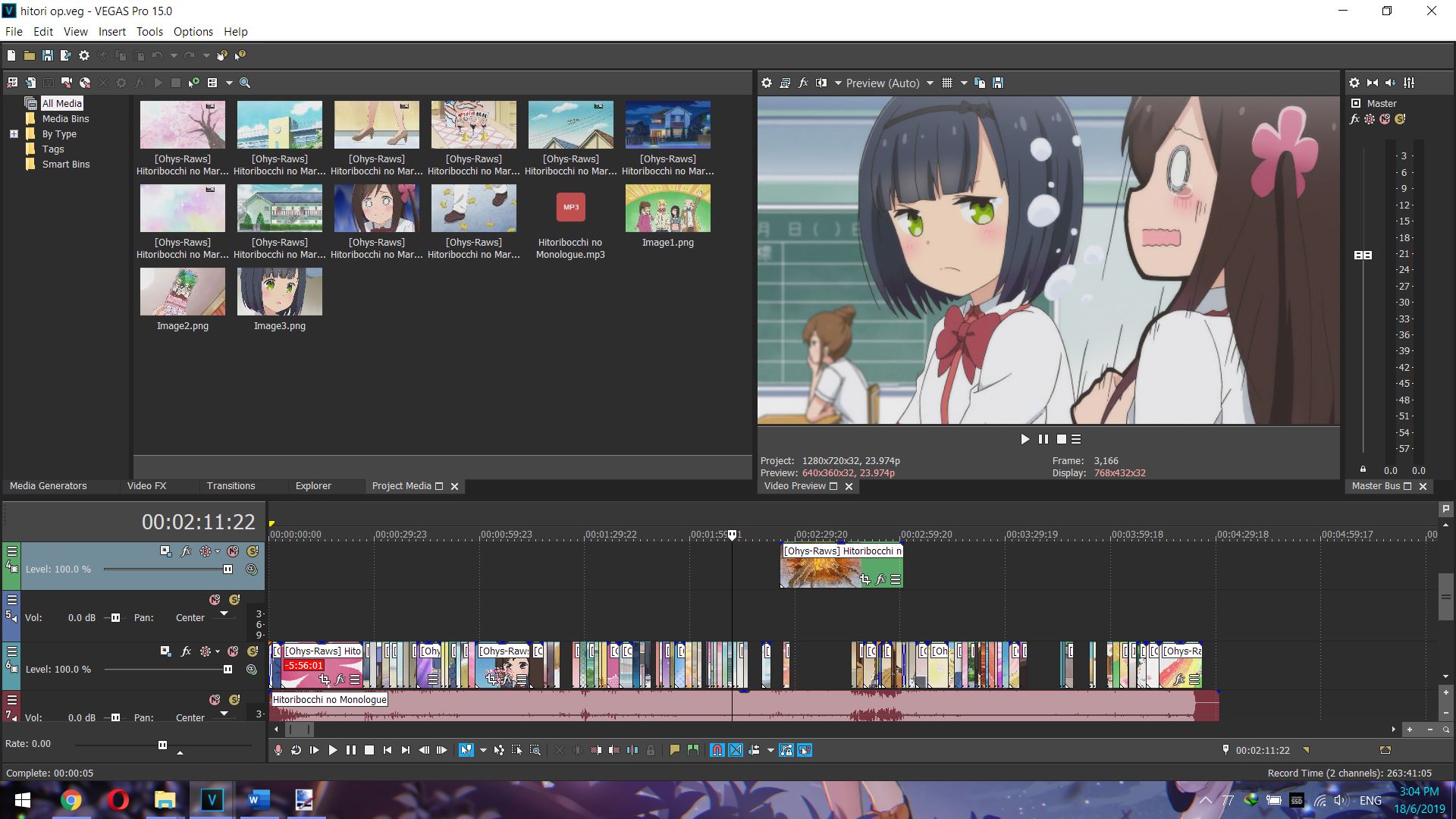
Task: Open Video Preview project properties gear
Action: coord(767,83)
